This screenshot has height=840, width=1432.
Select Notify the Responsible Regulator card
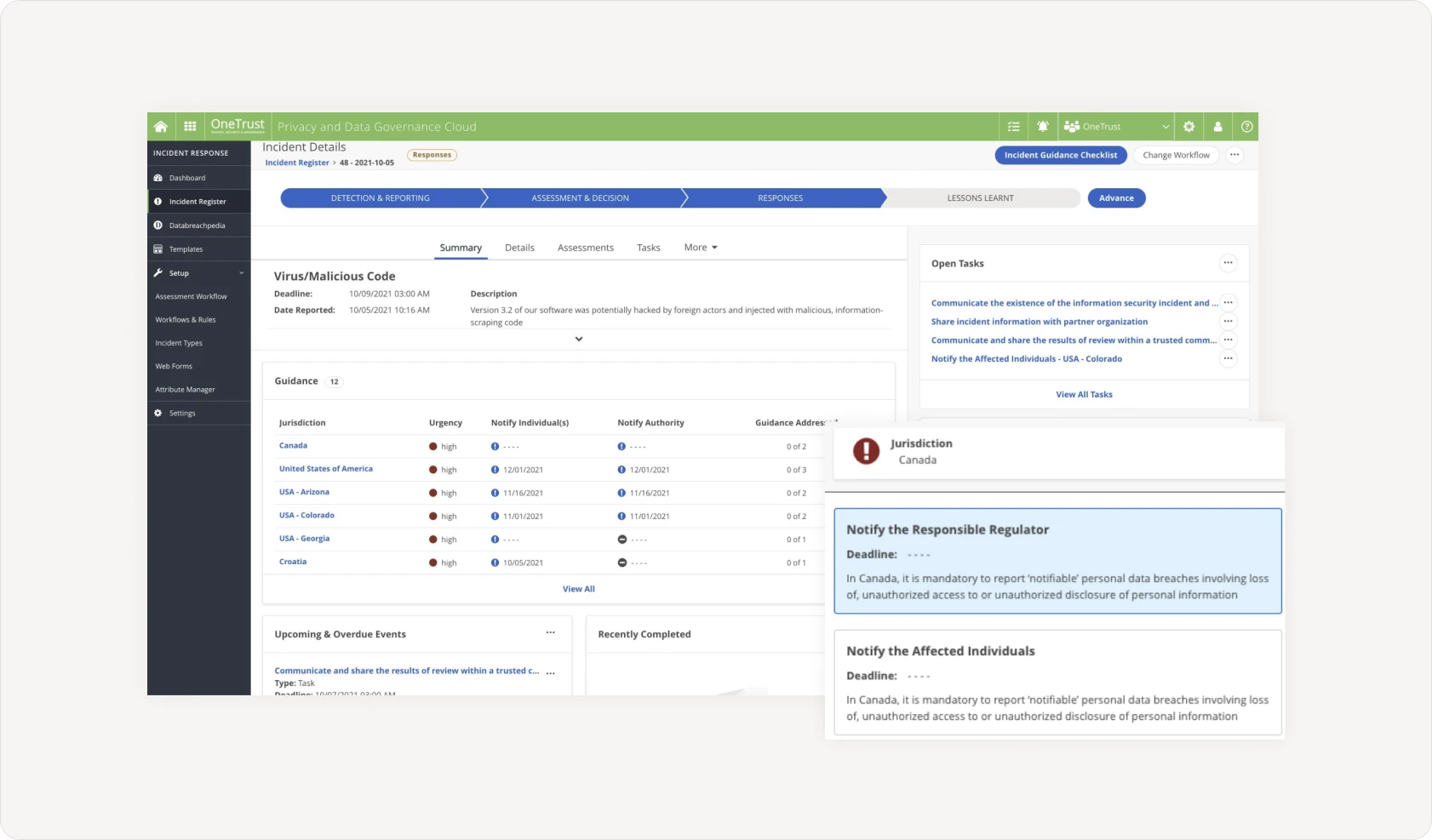1057,561
